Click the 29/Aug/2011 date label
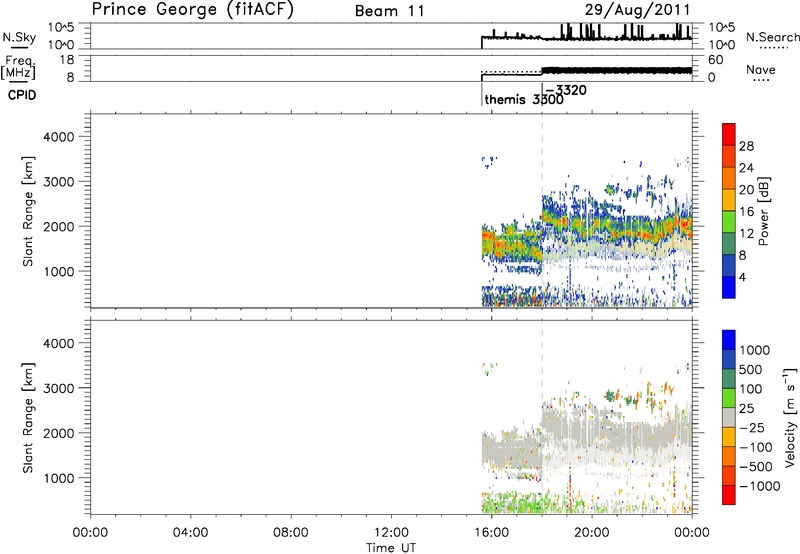The height and width of the screenshot is (554, 800). coord(637,10)
